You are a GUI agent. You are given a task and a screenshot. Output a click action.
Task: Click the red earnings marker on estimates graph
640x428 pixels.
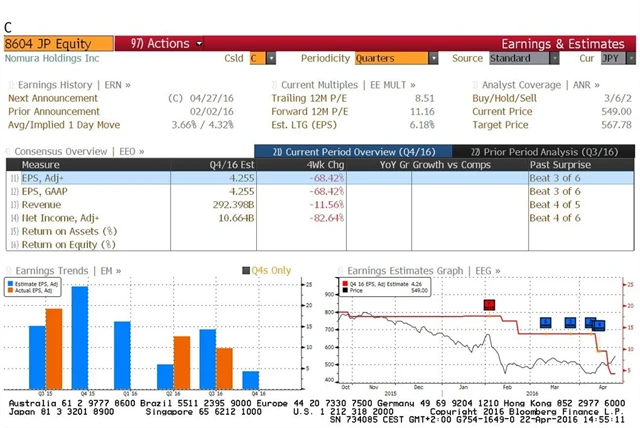tap(489, 305)
